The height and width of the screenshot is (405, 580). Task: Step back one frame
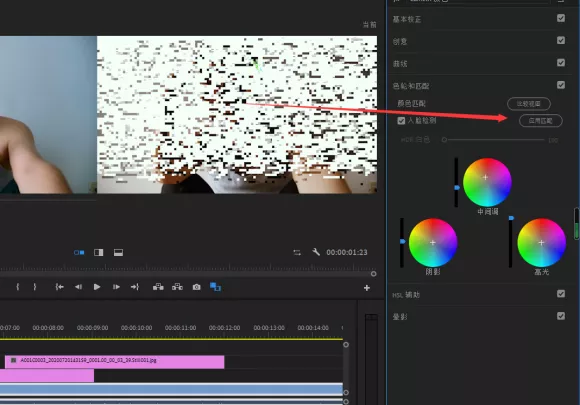click(x=78, y=287)
